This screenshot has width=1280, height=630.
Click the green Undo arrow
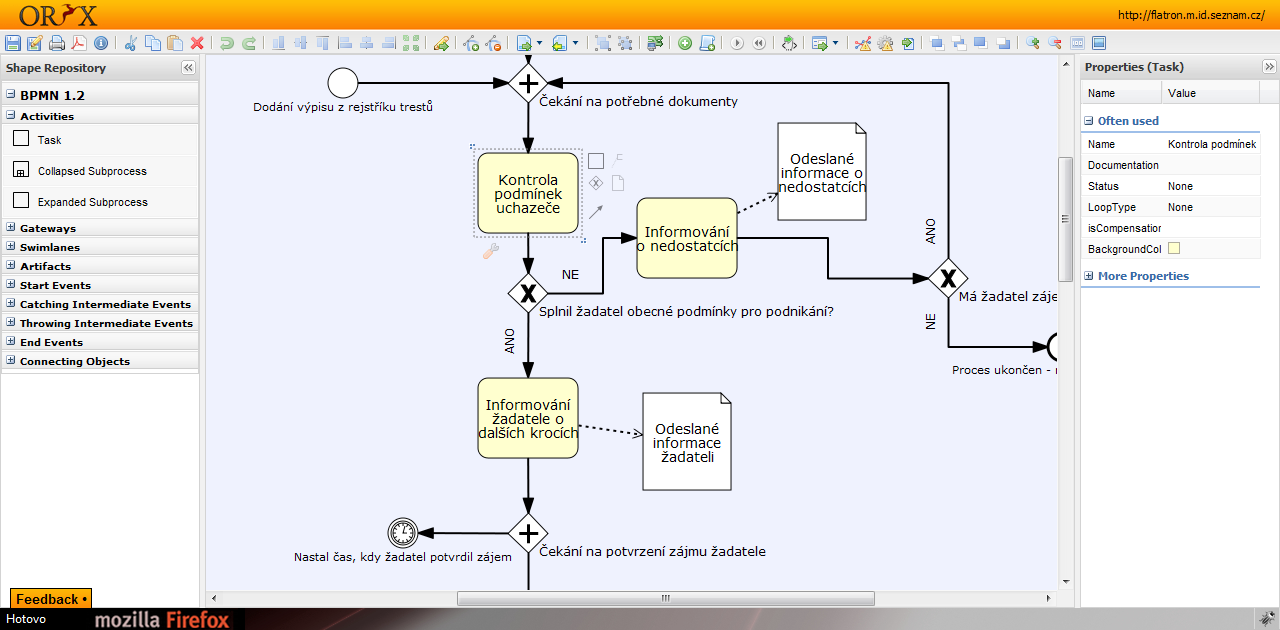pos(227,43)
